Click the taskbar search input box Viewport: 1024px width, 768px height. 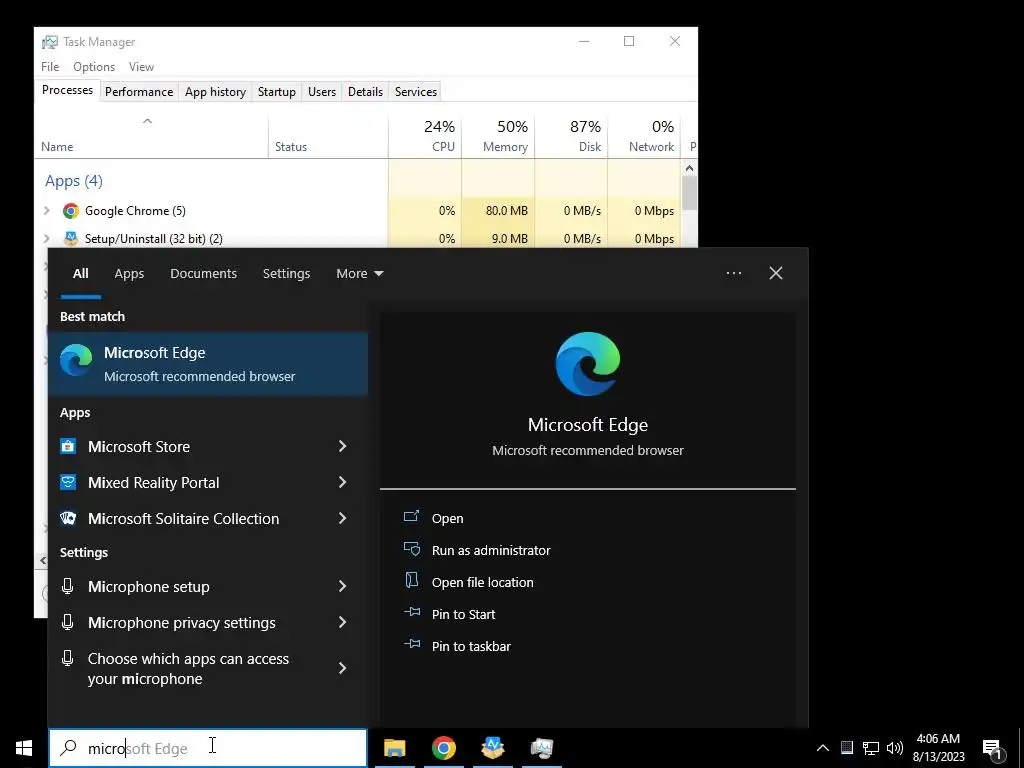[208, 748]
